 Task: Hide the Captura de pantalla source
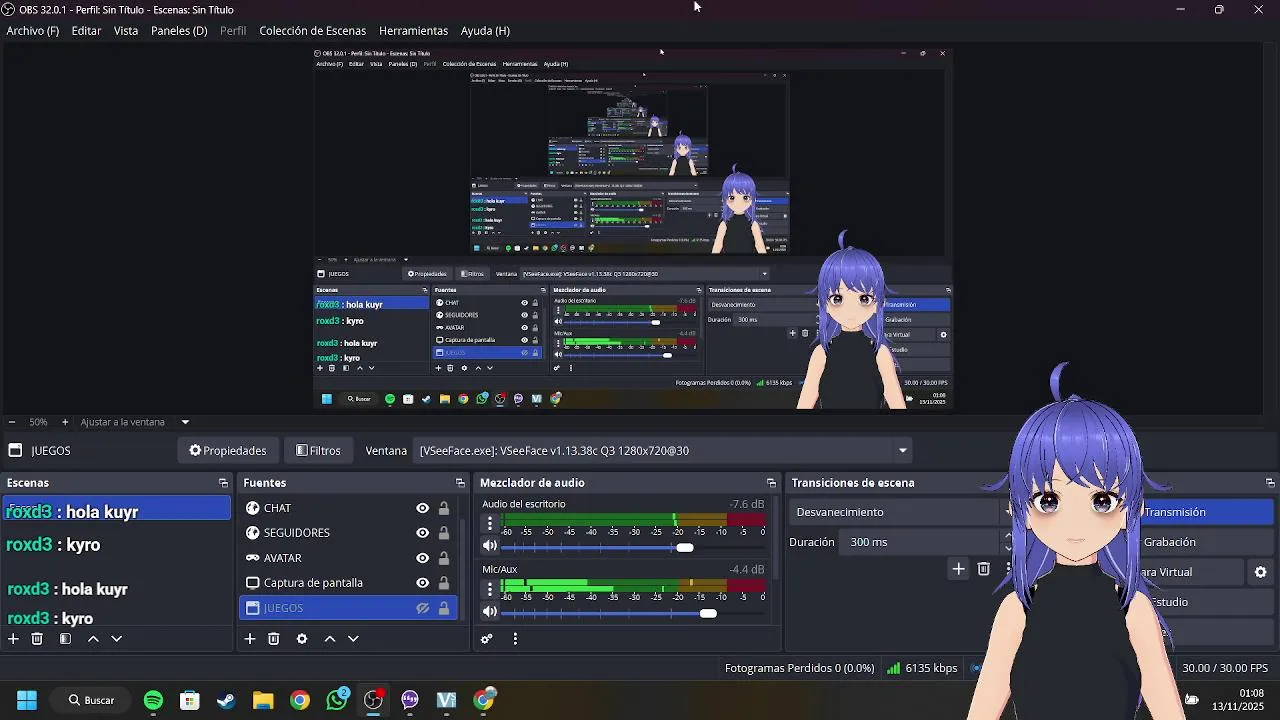(x=423, y=583)
